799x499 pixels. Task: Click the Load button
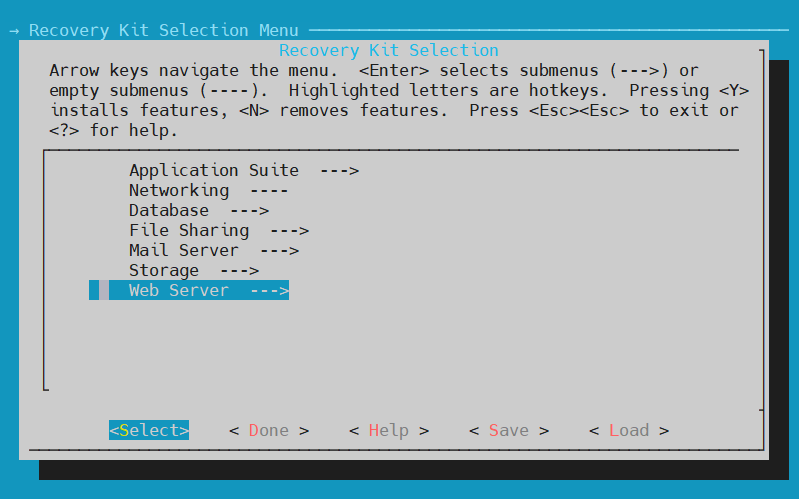(629, 430)
